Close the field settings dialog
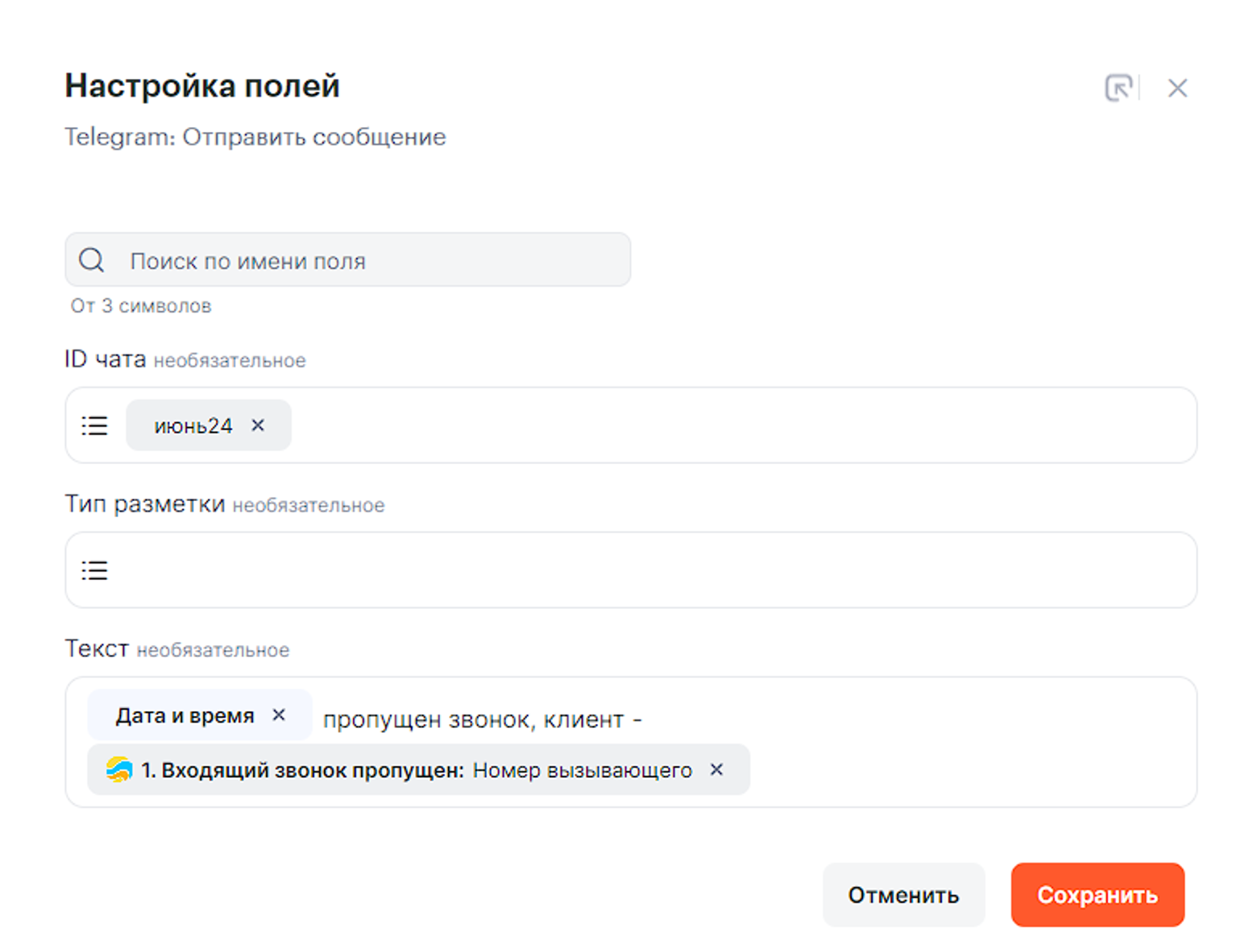Screen dimensions: 1249x952 pos(1177,88)
